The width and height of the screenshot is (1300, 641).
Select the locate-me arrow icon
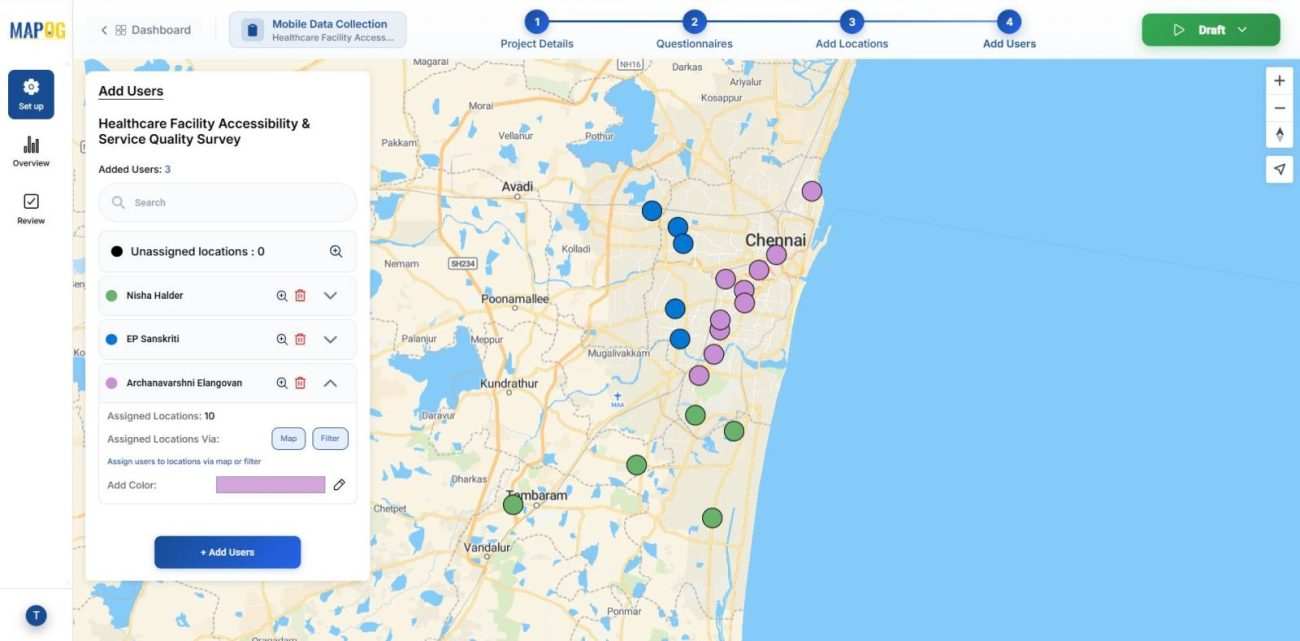[1279, 169]
